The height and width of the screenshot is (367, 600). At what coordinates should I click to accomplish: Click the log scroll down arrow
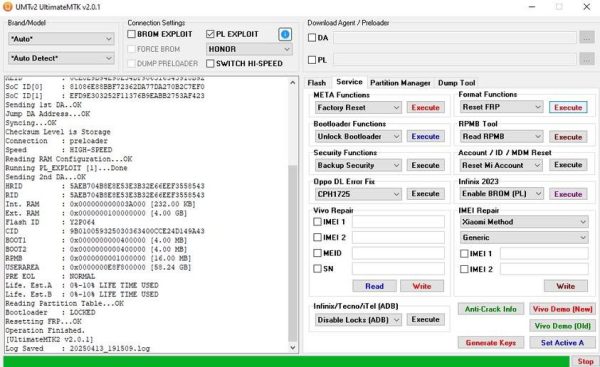pos(292,347)
